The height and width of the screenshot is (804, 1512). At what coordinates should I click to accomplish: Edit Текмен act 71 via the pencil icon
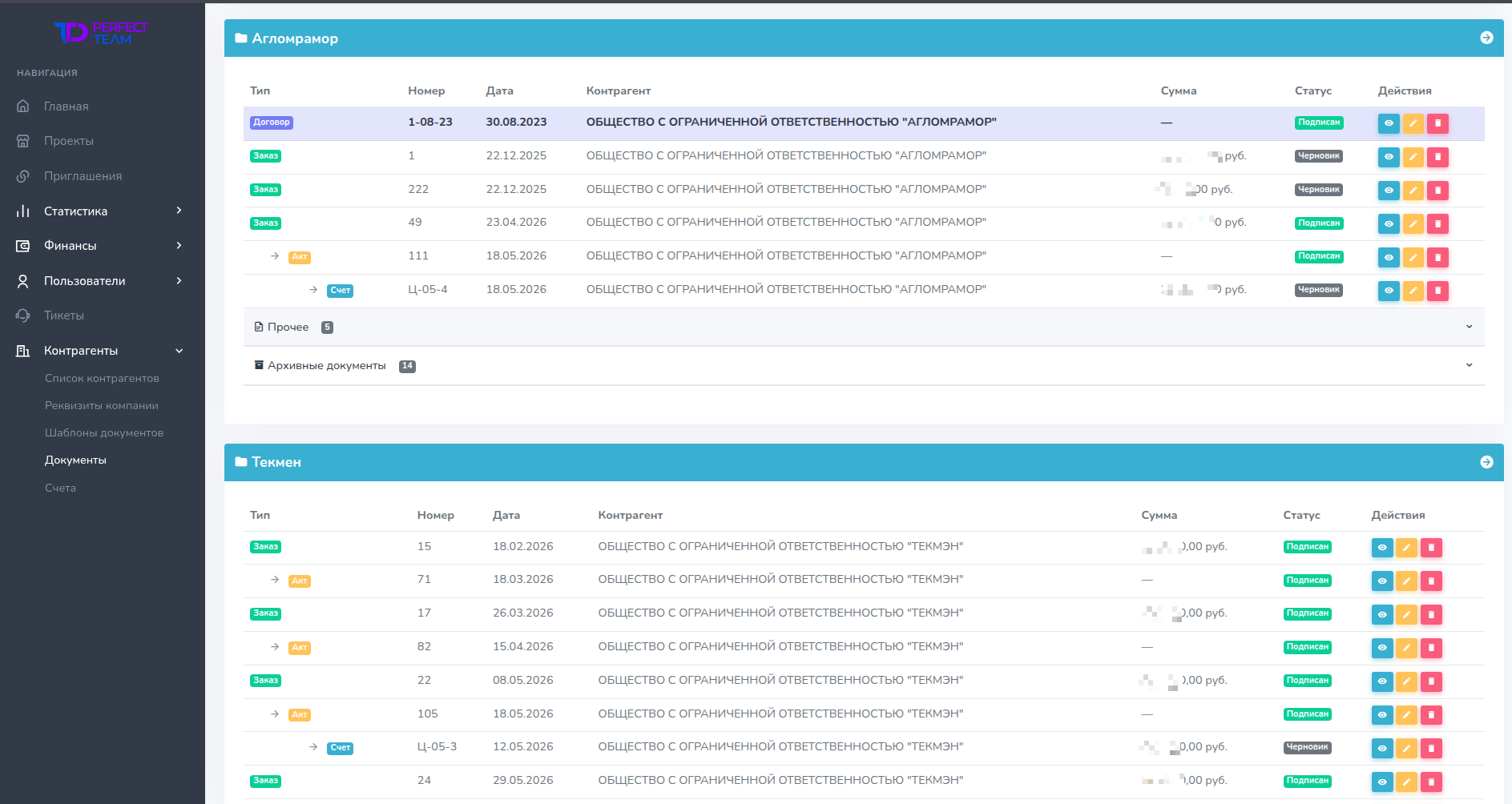pyautogui.click(x=1406, y=581)
